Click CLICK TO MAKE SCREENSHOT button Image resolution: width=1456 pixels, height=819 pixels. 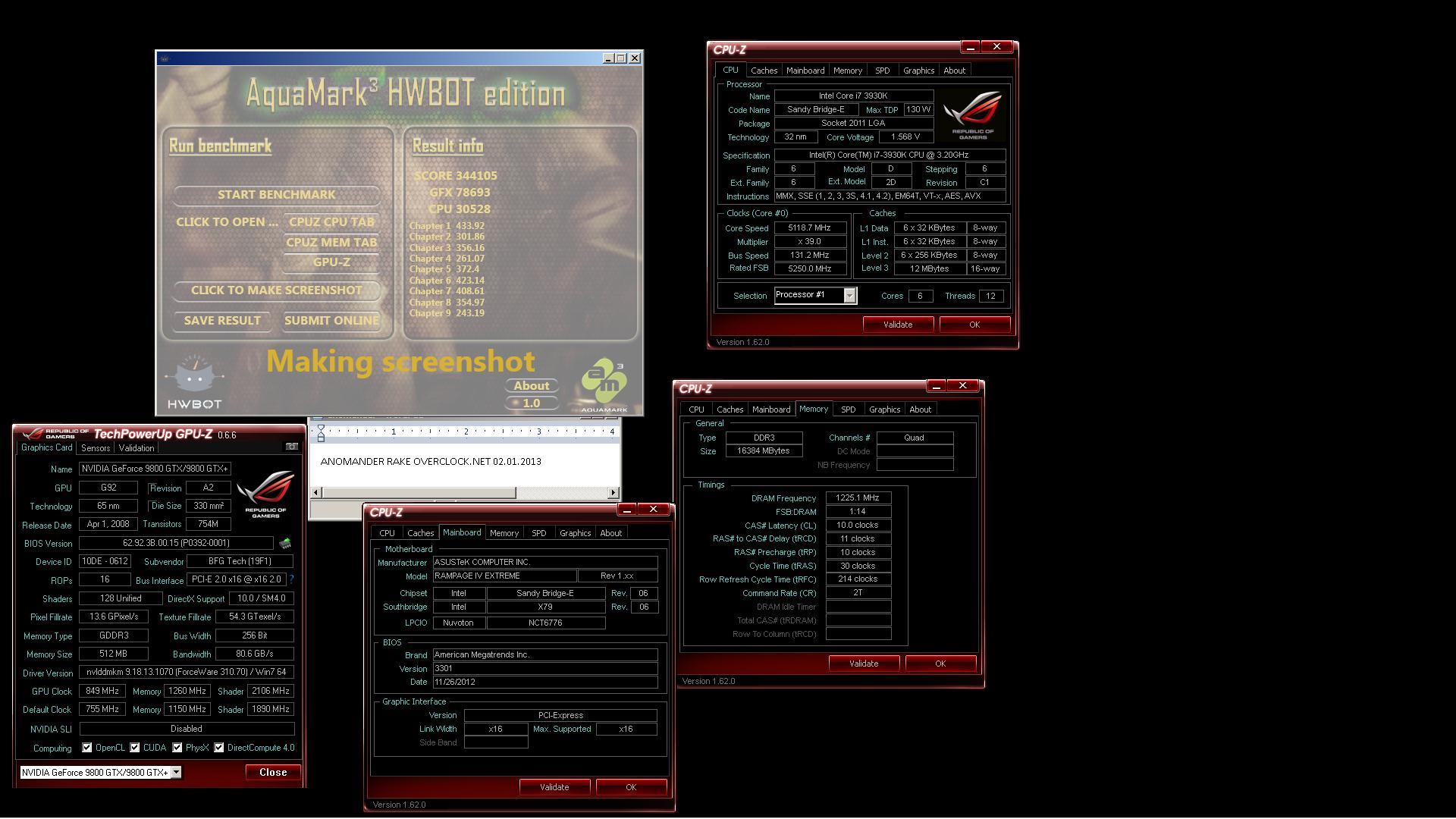pyautogui.click(x=277, y=290)
